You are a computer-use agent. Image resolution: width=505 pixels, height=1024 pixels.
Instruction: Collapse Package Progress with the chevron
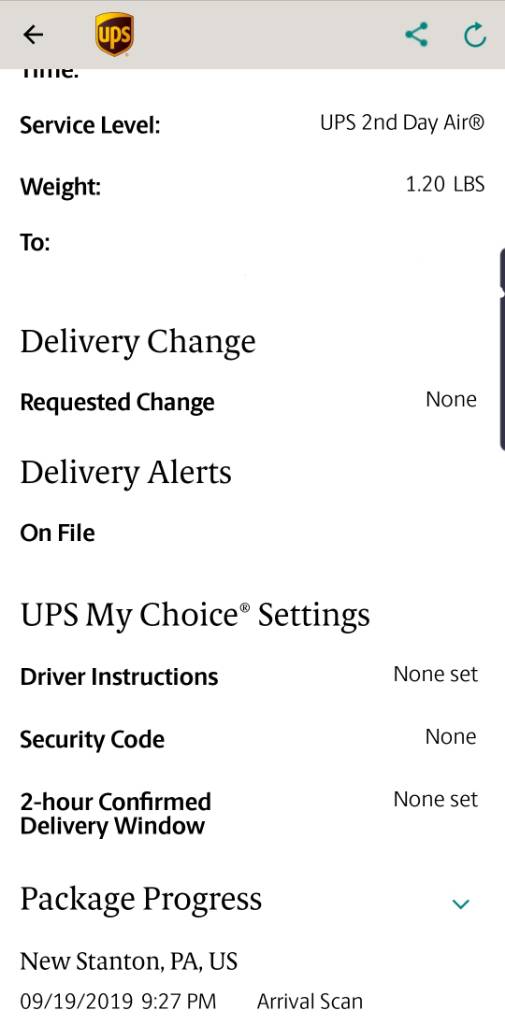(461, 904)
